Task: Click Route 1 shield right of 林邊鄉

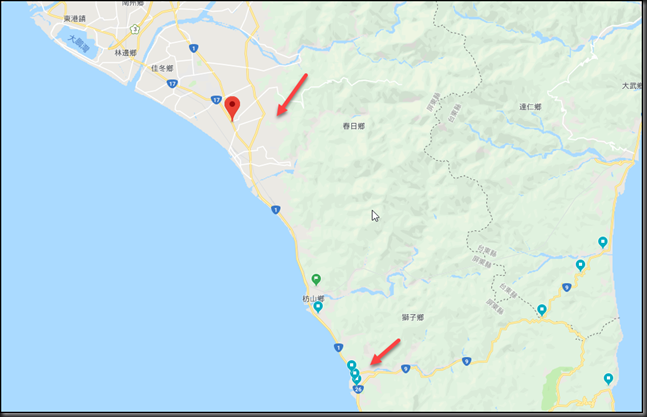Action: click(194, 48)
